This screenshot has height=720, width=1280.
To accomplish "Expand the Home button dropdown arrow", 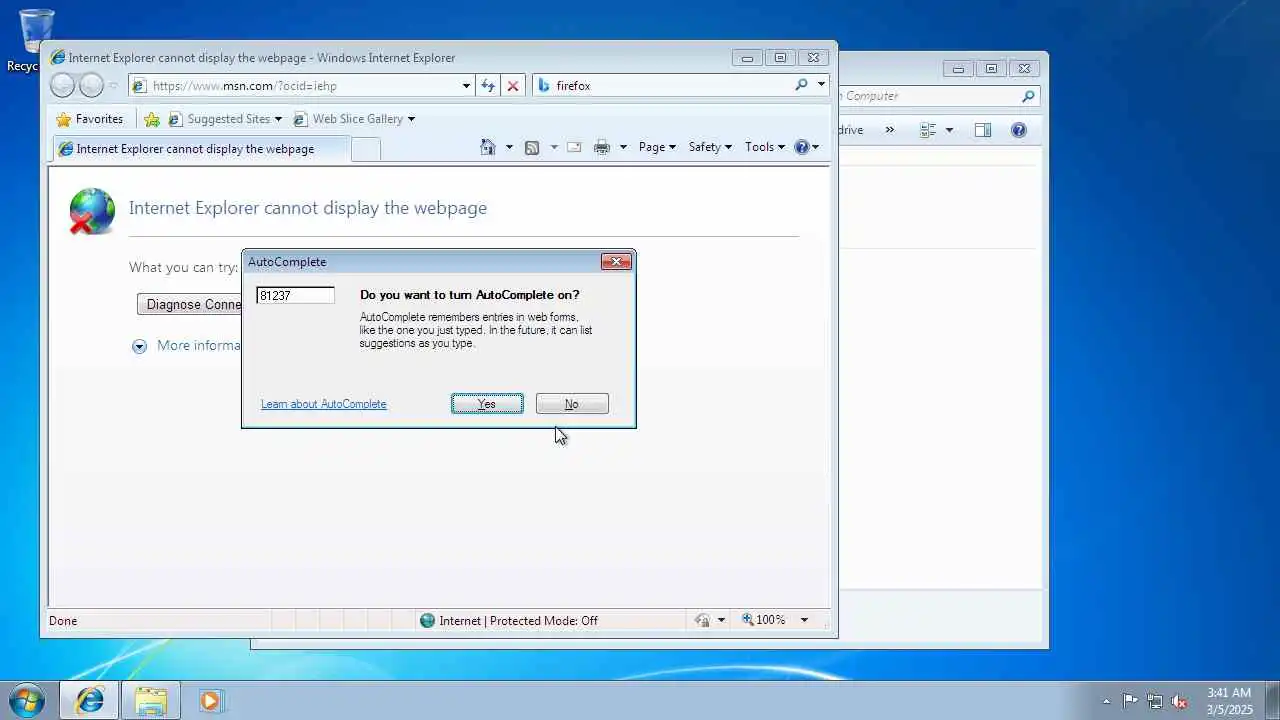I will point(509,147).
